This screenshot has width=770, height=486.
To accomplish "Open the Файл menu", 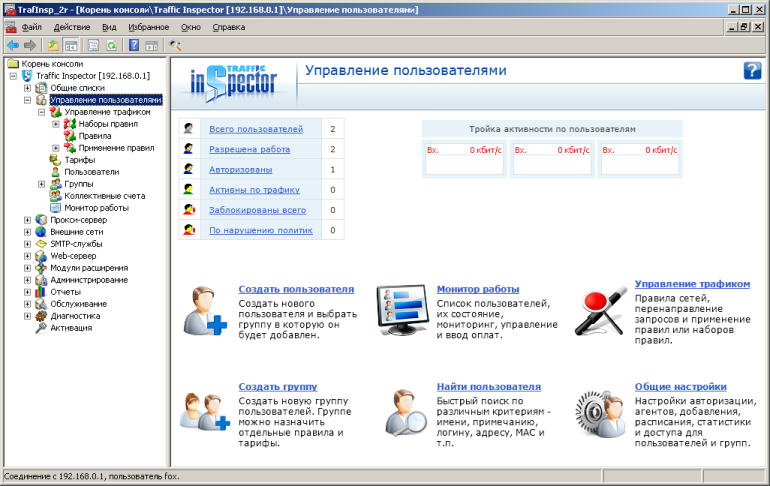I will pos(32,27).
